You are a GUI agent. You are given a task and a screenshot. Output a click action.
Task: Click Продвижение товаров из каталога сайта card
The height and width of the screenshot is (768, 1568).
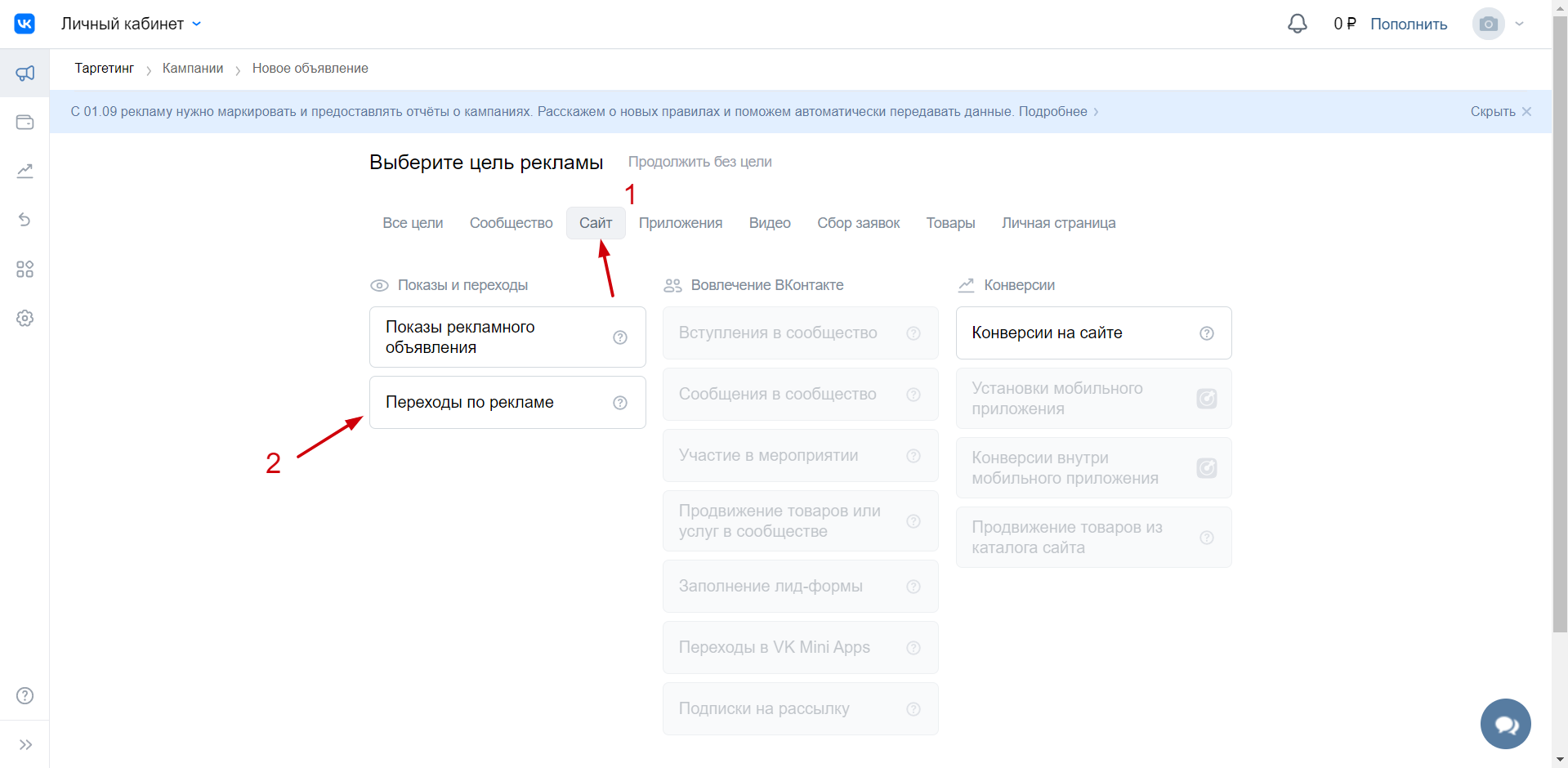tap(1093, 538)
